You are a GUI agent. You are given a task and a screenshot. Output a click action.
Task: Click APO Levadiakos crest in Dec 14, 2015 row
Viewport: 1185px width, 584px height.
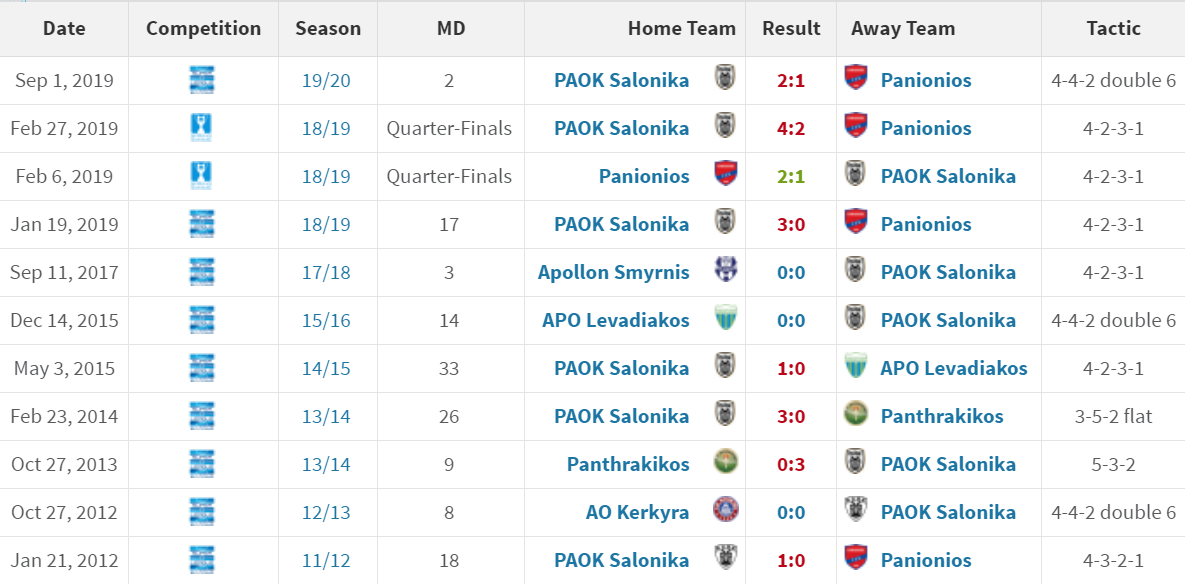click(726, 318)
